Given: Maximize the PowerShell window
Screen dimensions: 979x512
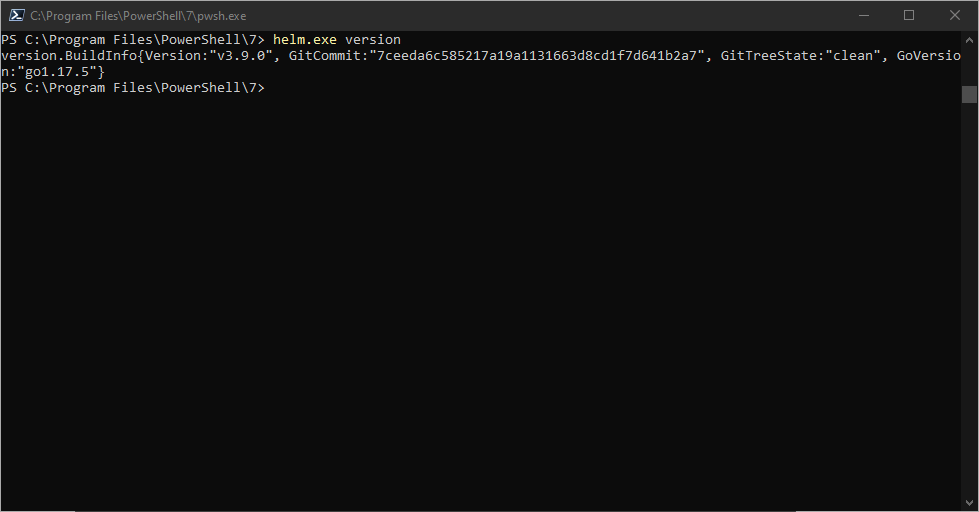Looking at the screenshot, I should [909, 16].
